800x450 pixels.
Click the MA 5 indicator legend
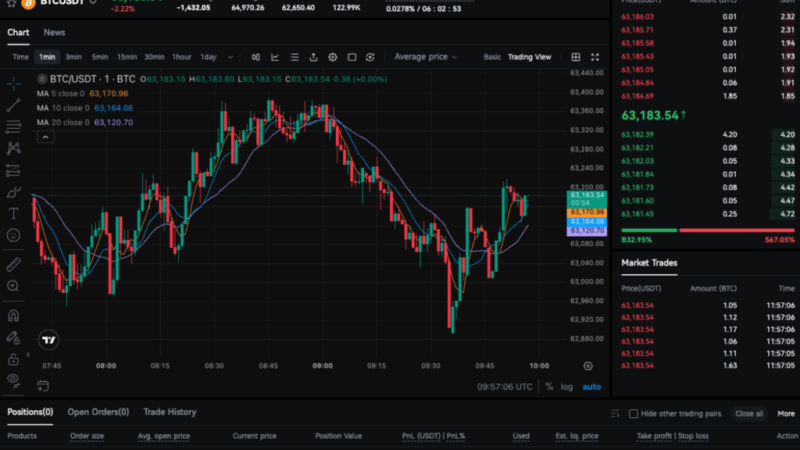pyautogui.click(x=82, y=93)
